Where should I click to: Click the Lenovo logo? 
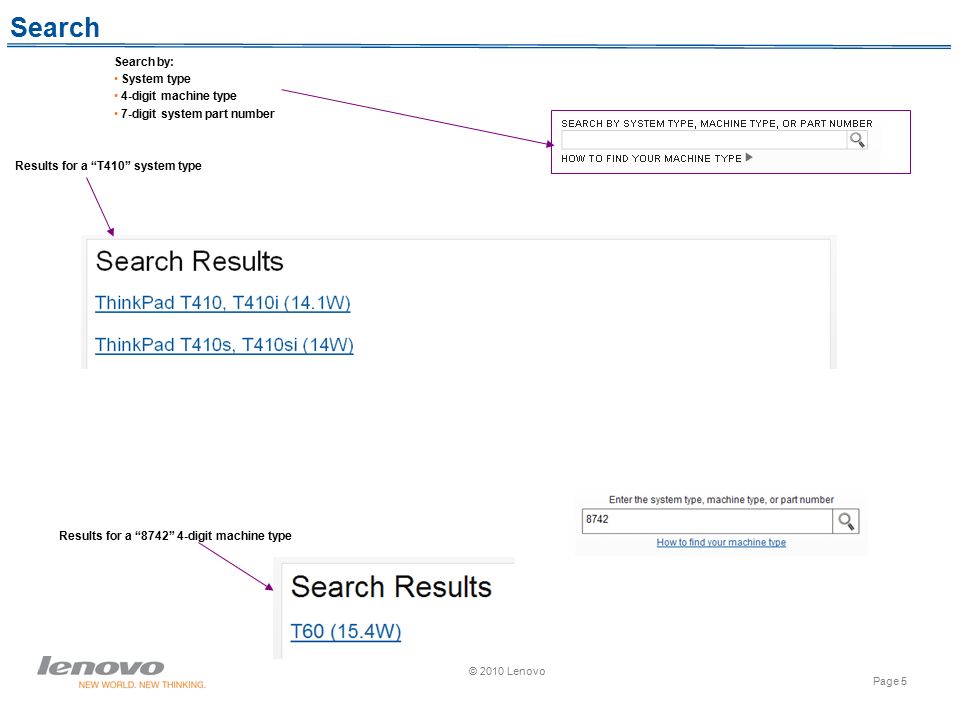point(101,666)
